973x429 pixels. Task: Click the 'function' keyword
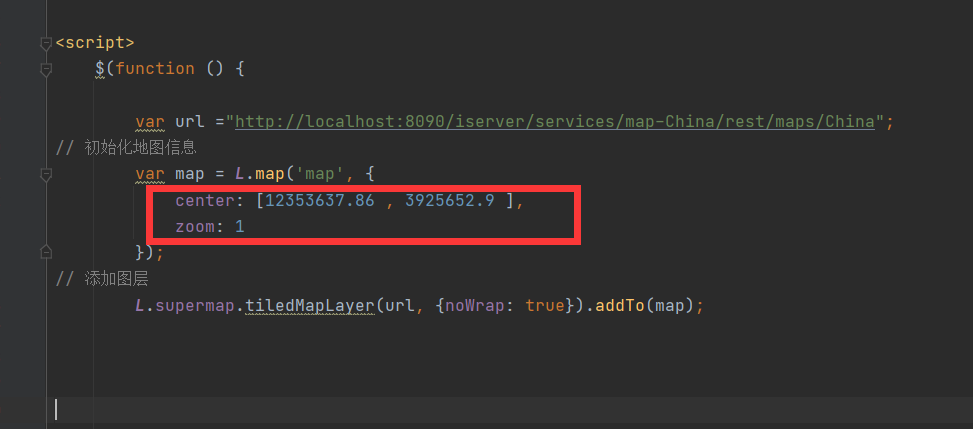[155, 68]
